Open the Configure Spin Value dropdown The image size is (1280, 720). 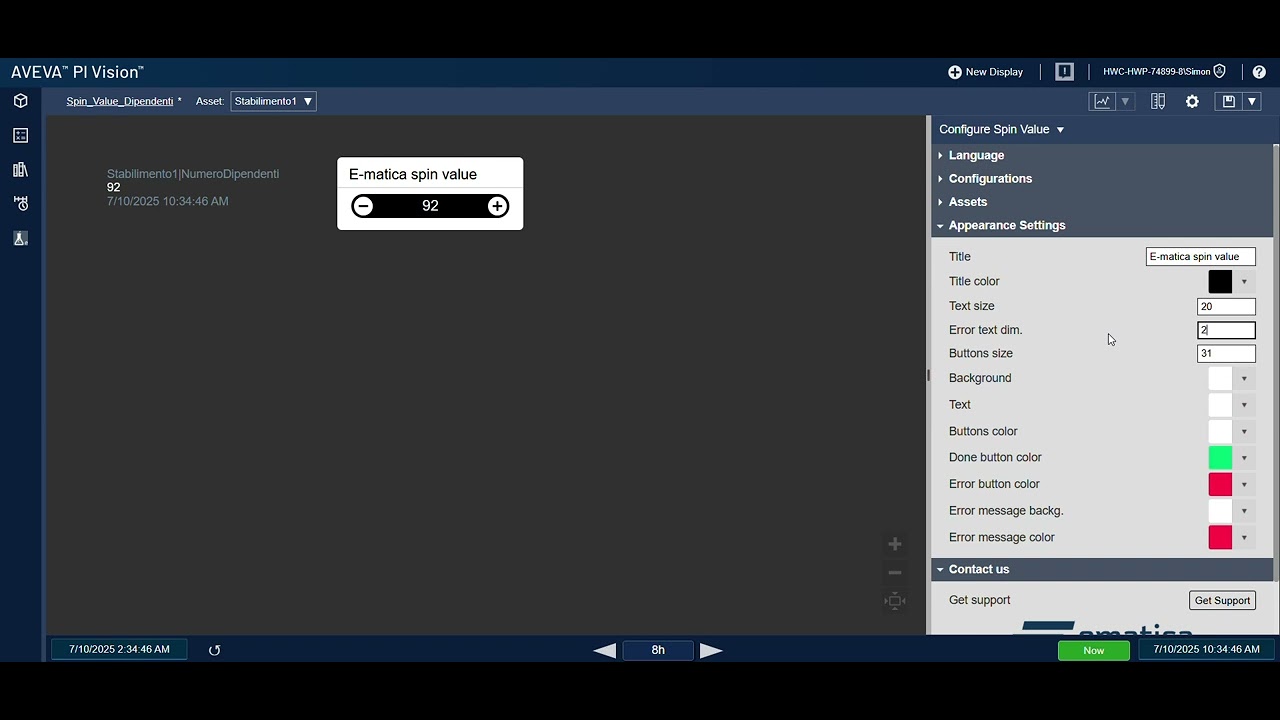coord(1001,129)
